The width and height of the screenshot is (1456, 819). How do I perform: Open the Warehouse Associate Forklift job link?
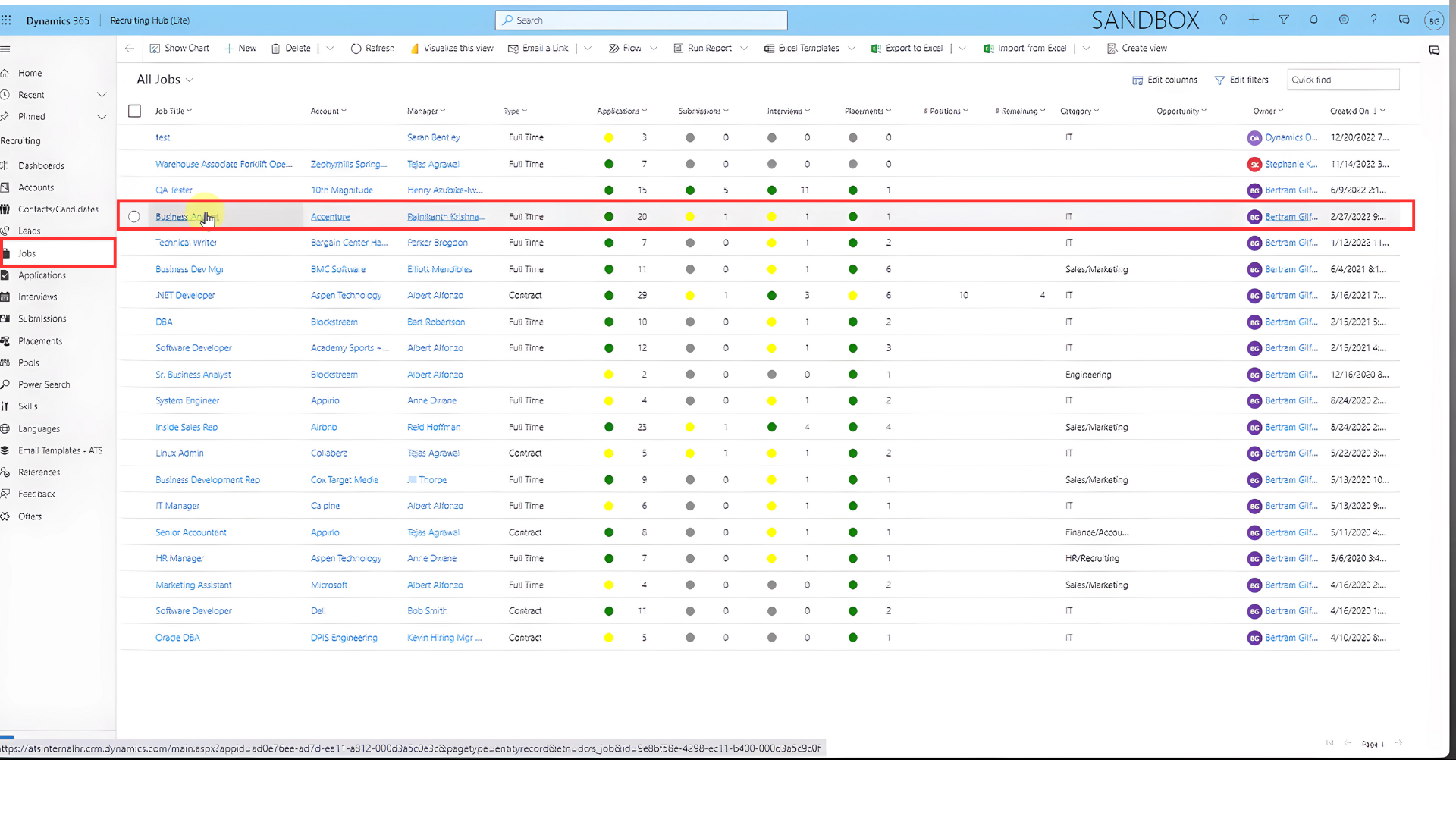coord(224,165)
